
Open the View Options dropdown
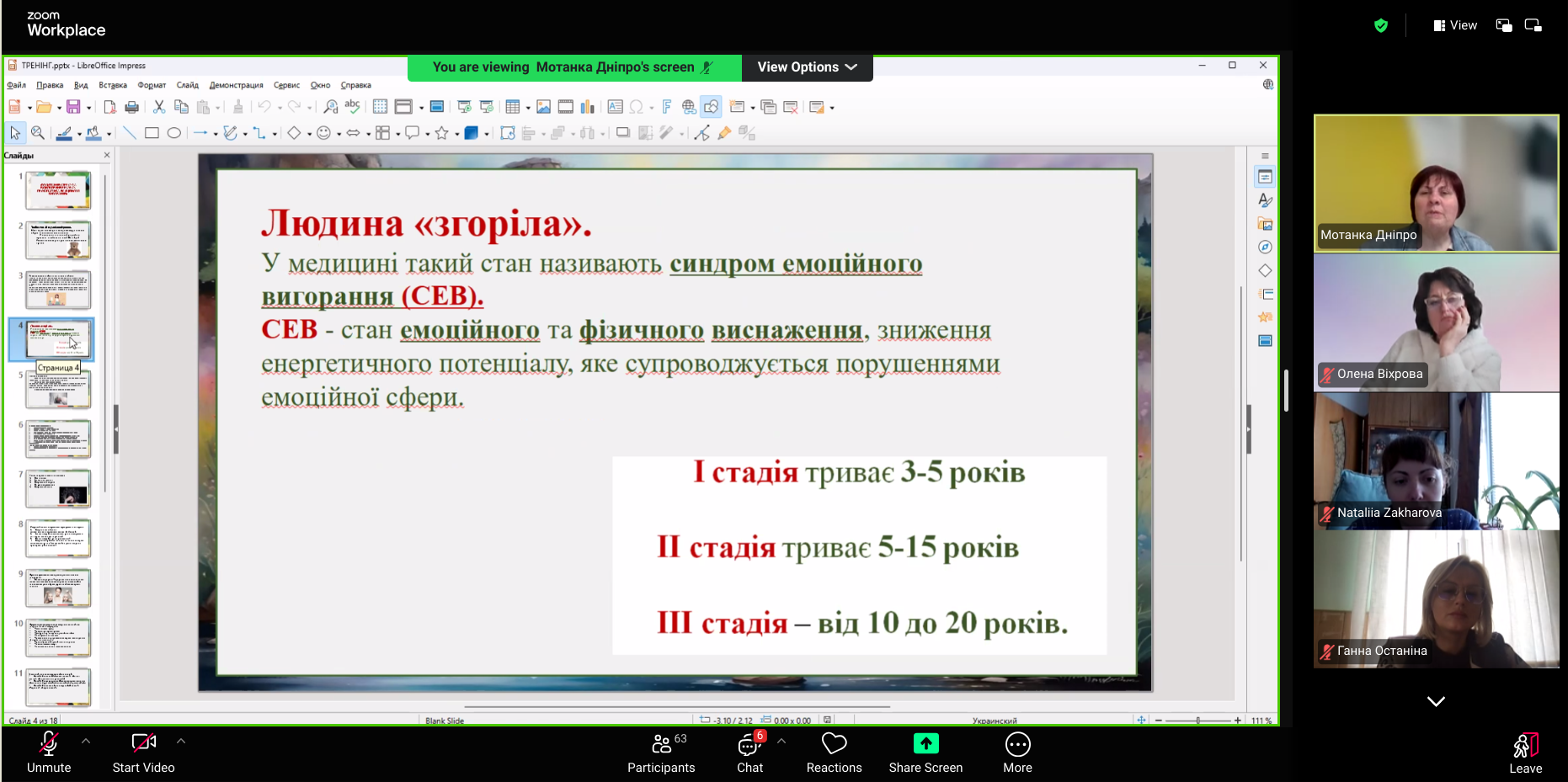pyautogui.click(x=807, y=67)
